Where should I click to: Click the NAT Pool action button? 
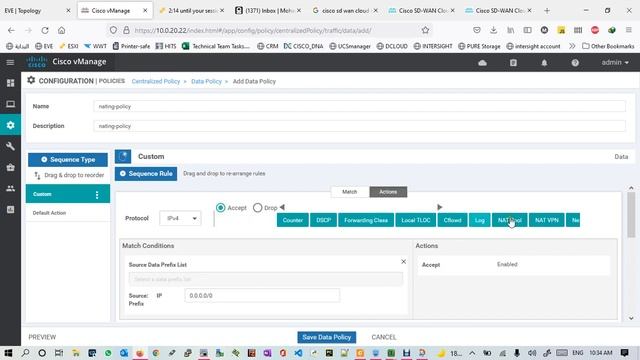pyautogui.click(x=509, y=220)
